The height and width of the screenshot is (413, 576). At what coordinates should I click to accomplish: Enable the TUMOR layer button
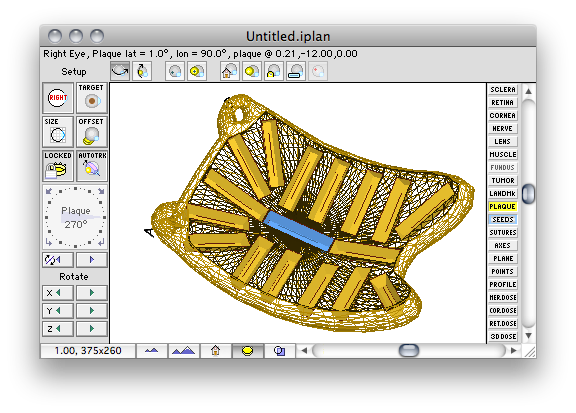[503, 180]
